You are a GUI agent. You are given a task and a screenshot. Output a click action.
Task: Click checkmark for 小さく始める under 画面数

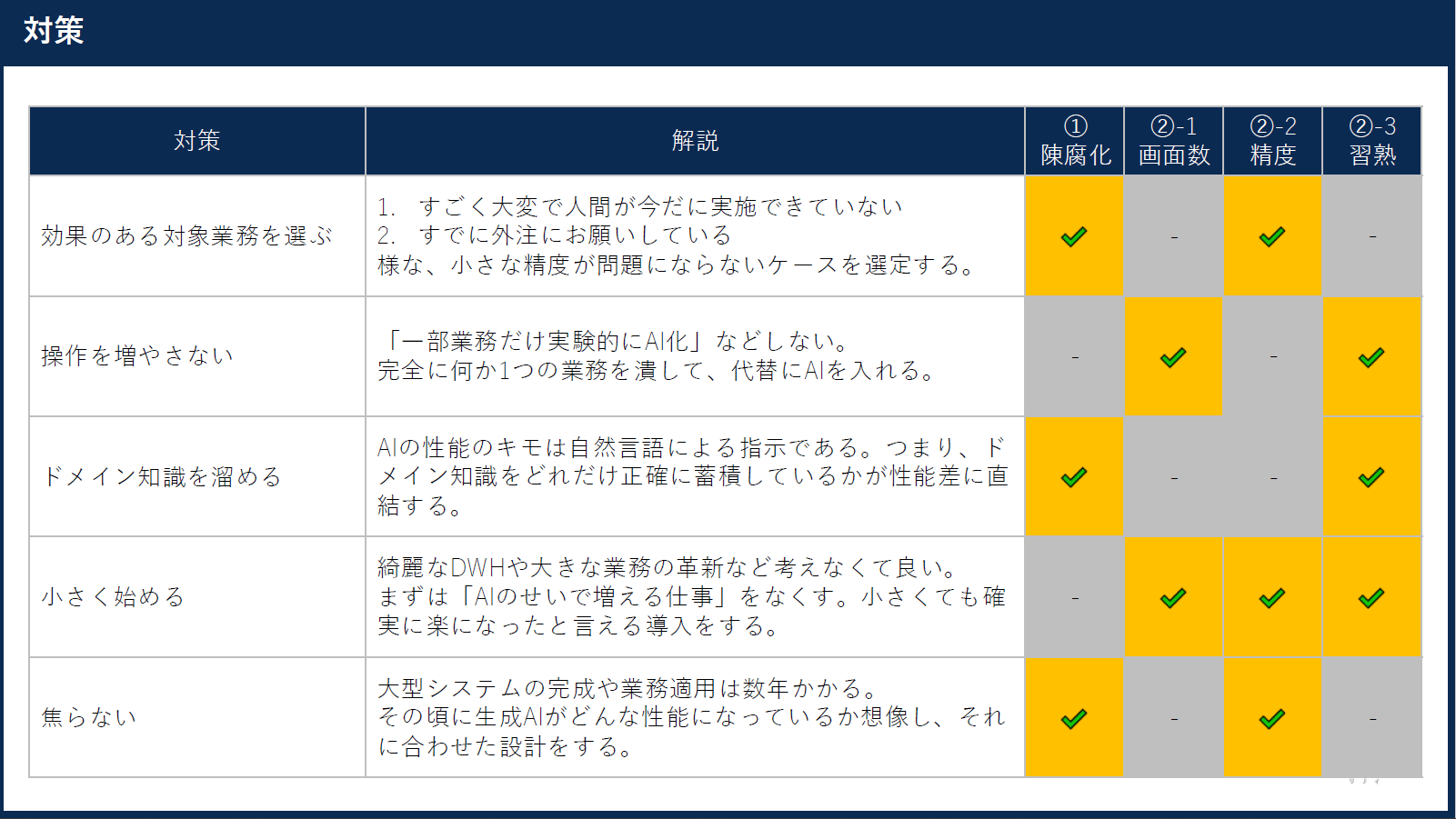[1173, 598]
